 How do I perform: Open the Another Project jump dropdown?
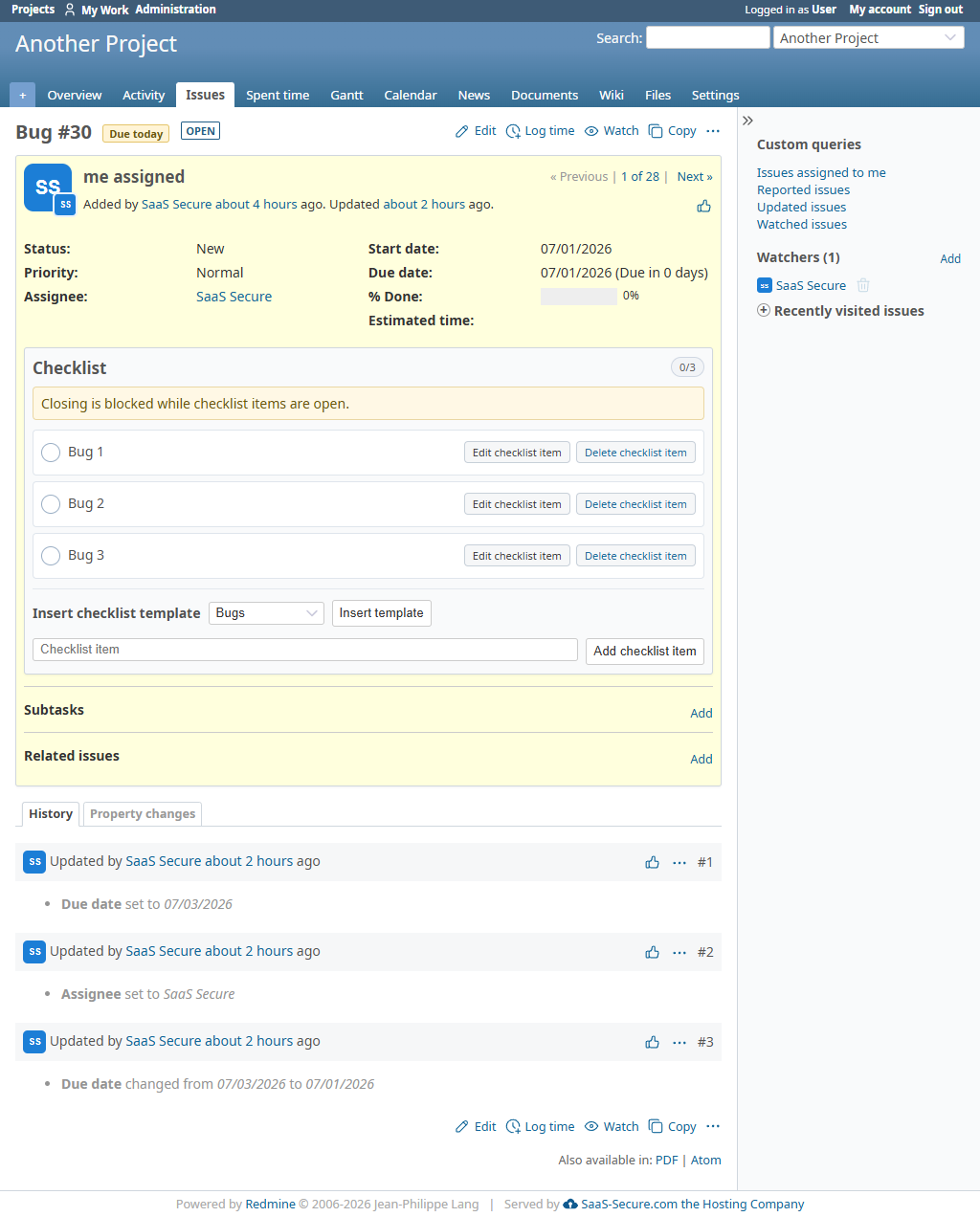[x=869, y=37]
